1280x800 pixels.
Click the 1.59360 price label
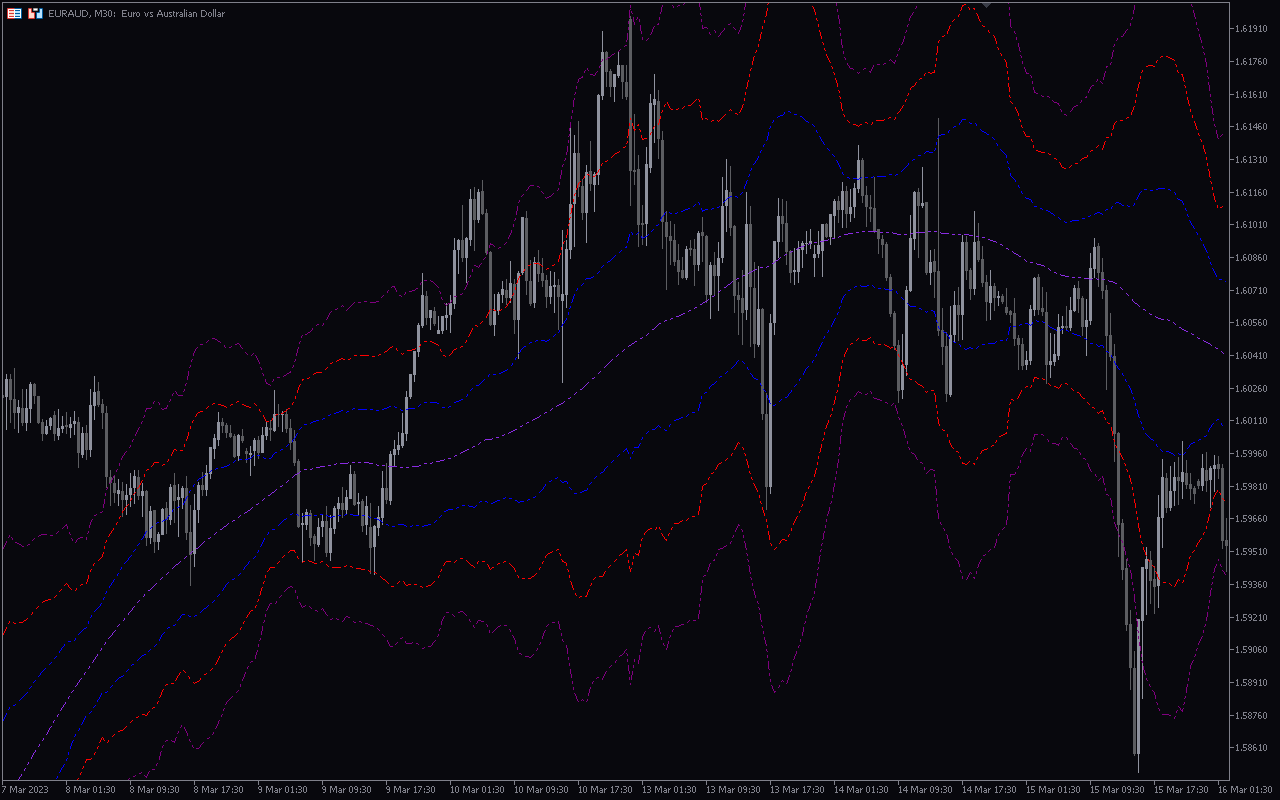pyautogui.click(x=1252, y=585)
